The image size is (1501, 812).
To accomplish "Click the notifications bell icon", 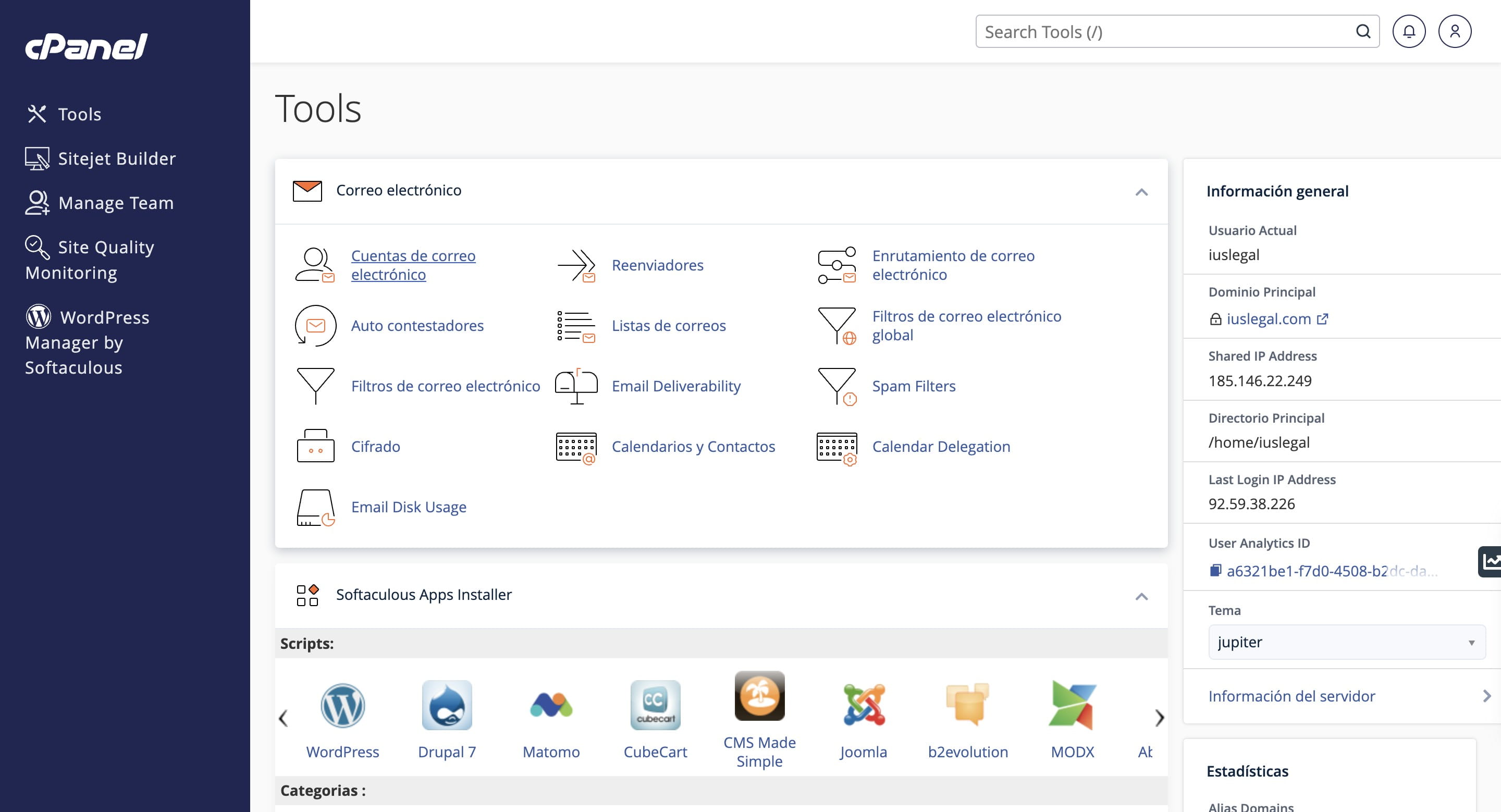I will point(1408,31).
